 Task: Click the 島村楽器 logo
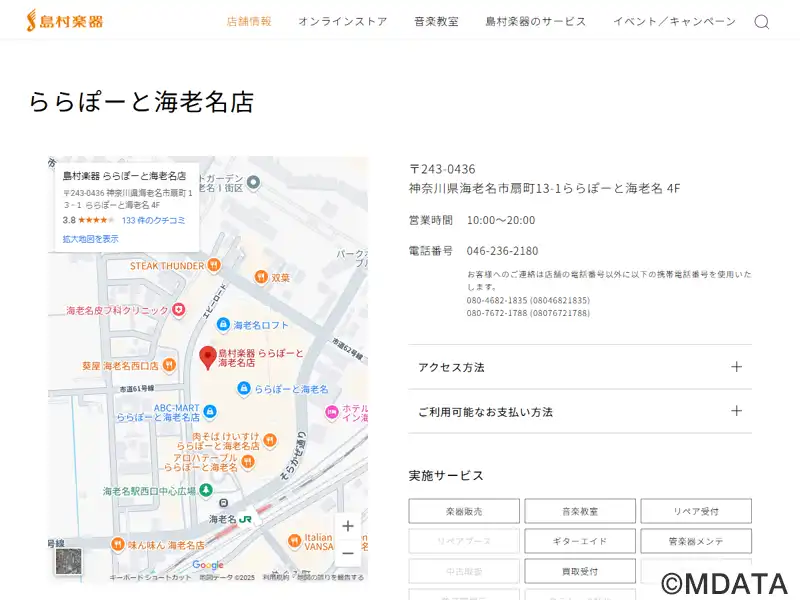pyautogui.click(x=65, y=21)
